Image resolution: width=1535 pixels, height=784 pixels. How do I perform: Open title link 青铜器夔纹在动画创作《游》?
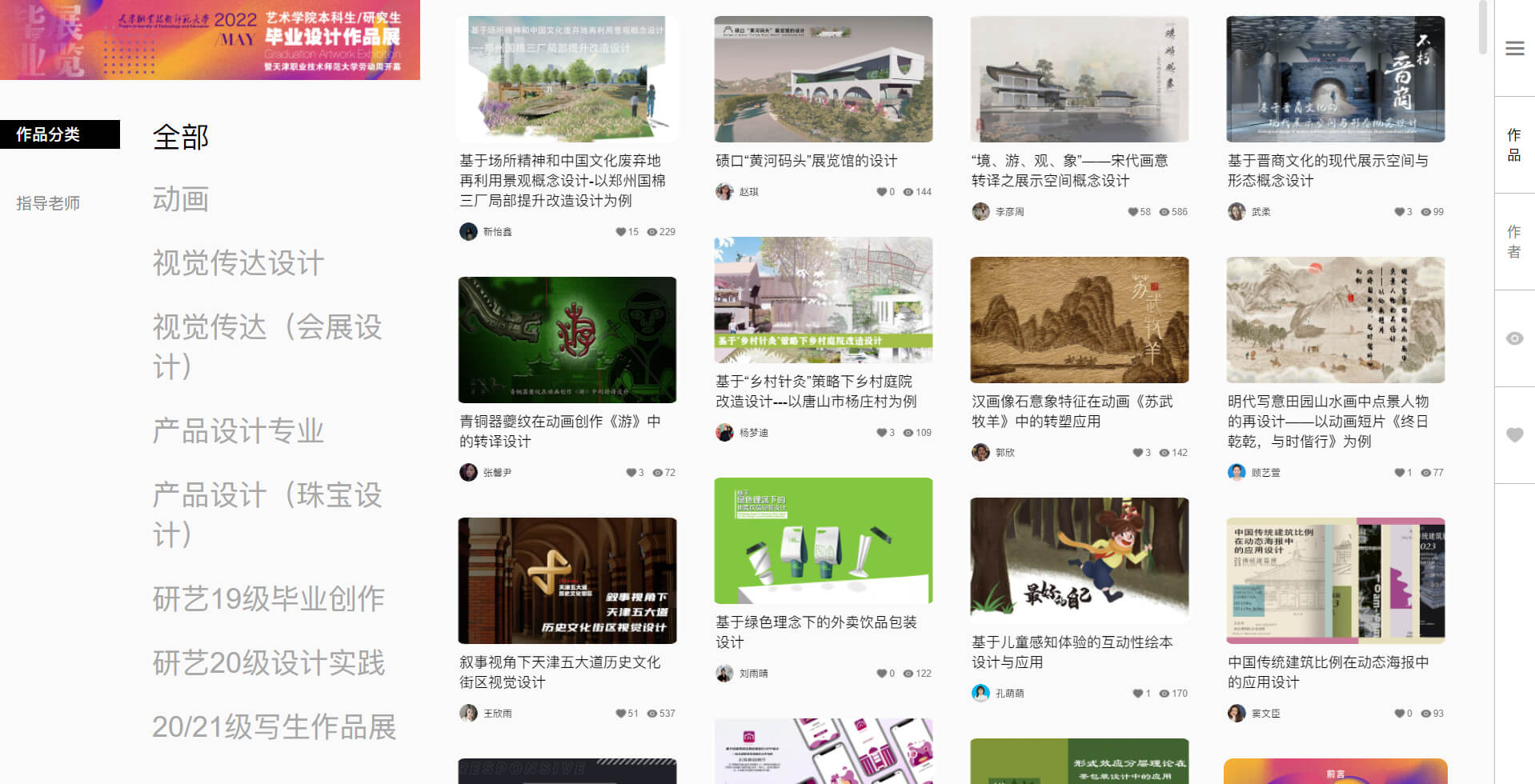(560, 431)
